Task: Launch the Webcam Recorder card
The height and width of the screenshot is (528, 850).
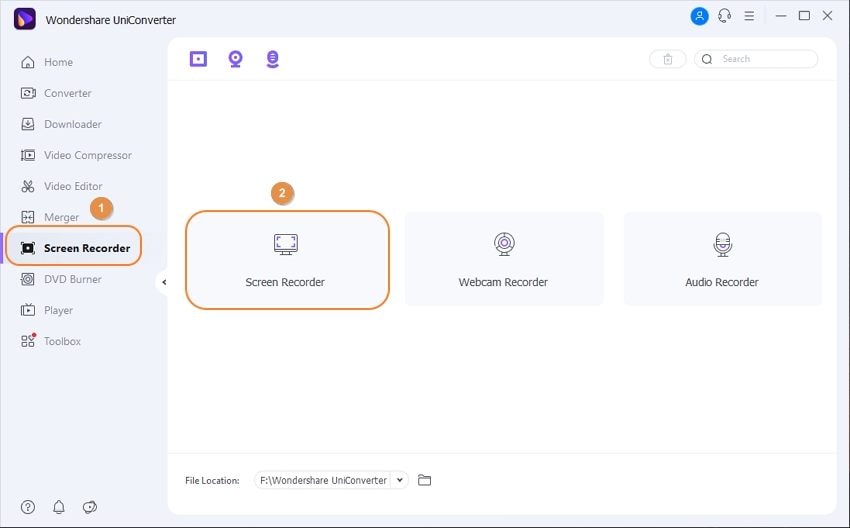Action: pos(504,259)
